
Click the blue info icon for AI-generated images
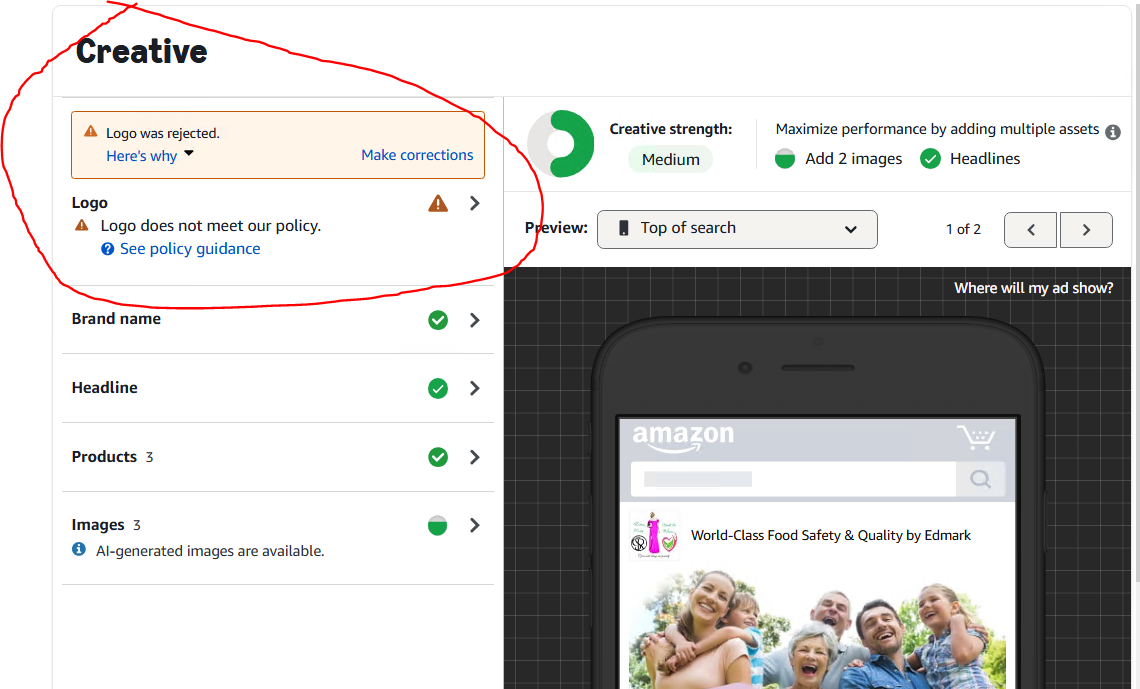[79, 550]
